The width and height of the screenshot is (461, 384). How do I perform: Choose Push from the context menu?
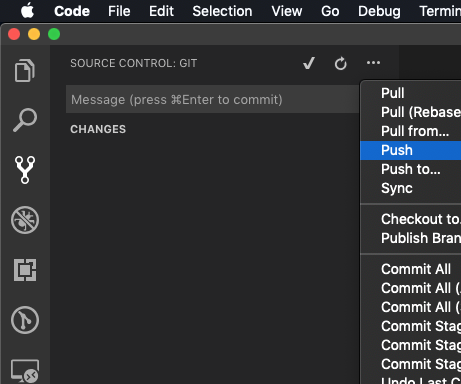click(x=411, y=150)
